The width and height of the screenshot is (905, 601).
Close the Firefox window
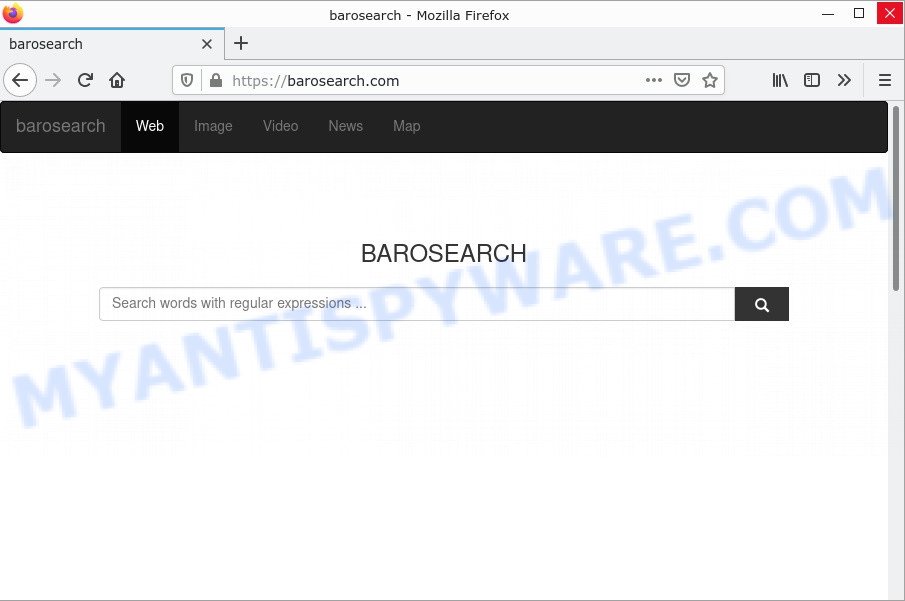click(x=890, y=14)
